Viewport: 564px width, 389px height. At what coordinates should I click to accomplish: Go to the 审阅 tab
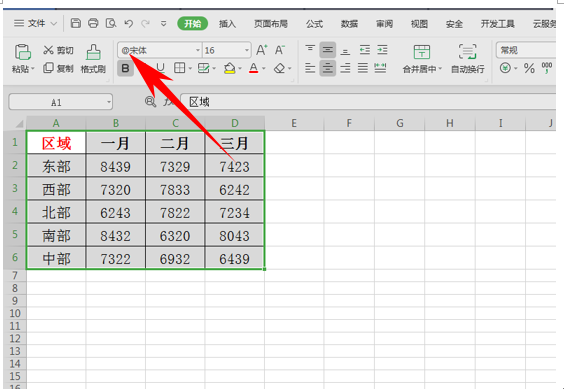tap(384, 24)
